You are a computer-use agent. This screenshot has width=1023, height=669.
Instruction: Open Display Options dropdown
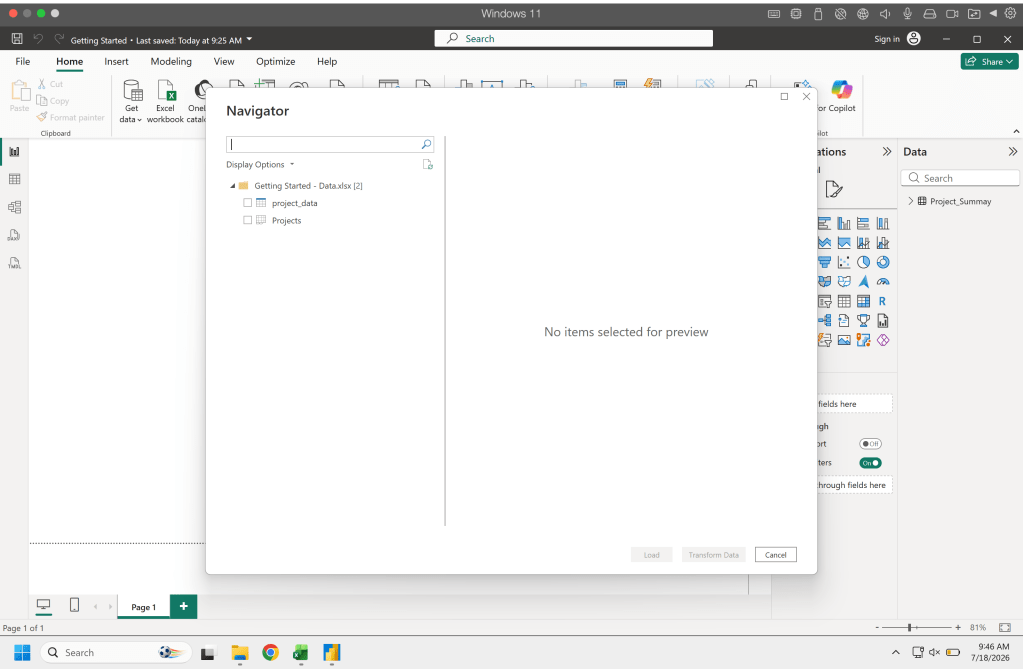coord(260,164)
